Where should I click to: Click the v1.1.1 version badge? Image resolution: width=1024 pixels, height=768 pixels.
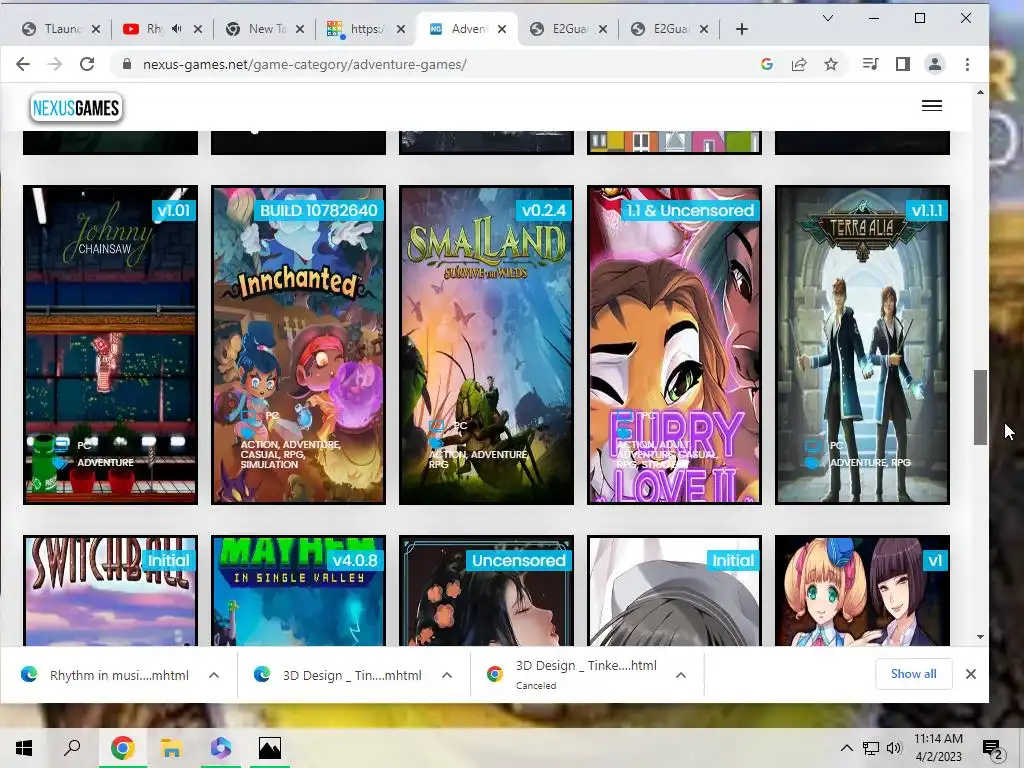coord(927,210)
